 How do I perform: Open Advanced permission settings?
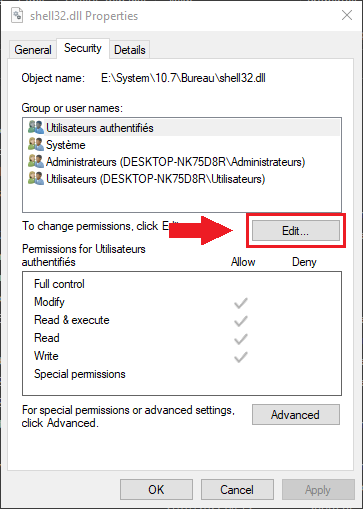(296, 415)
